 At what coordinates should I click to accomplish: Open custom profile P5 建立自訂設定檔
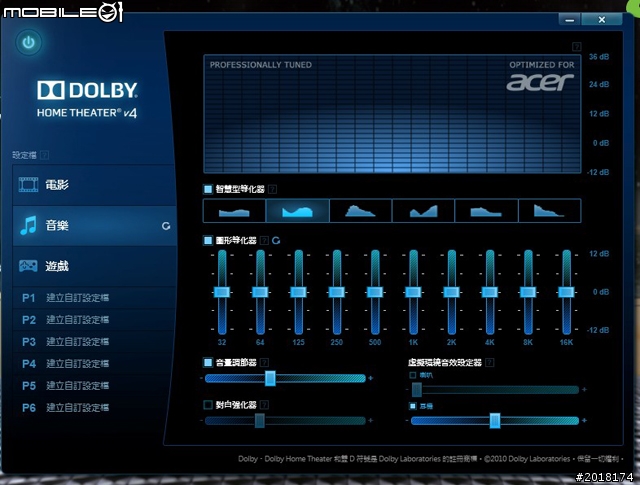click(94, 386)
